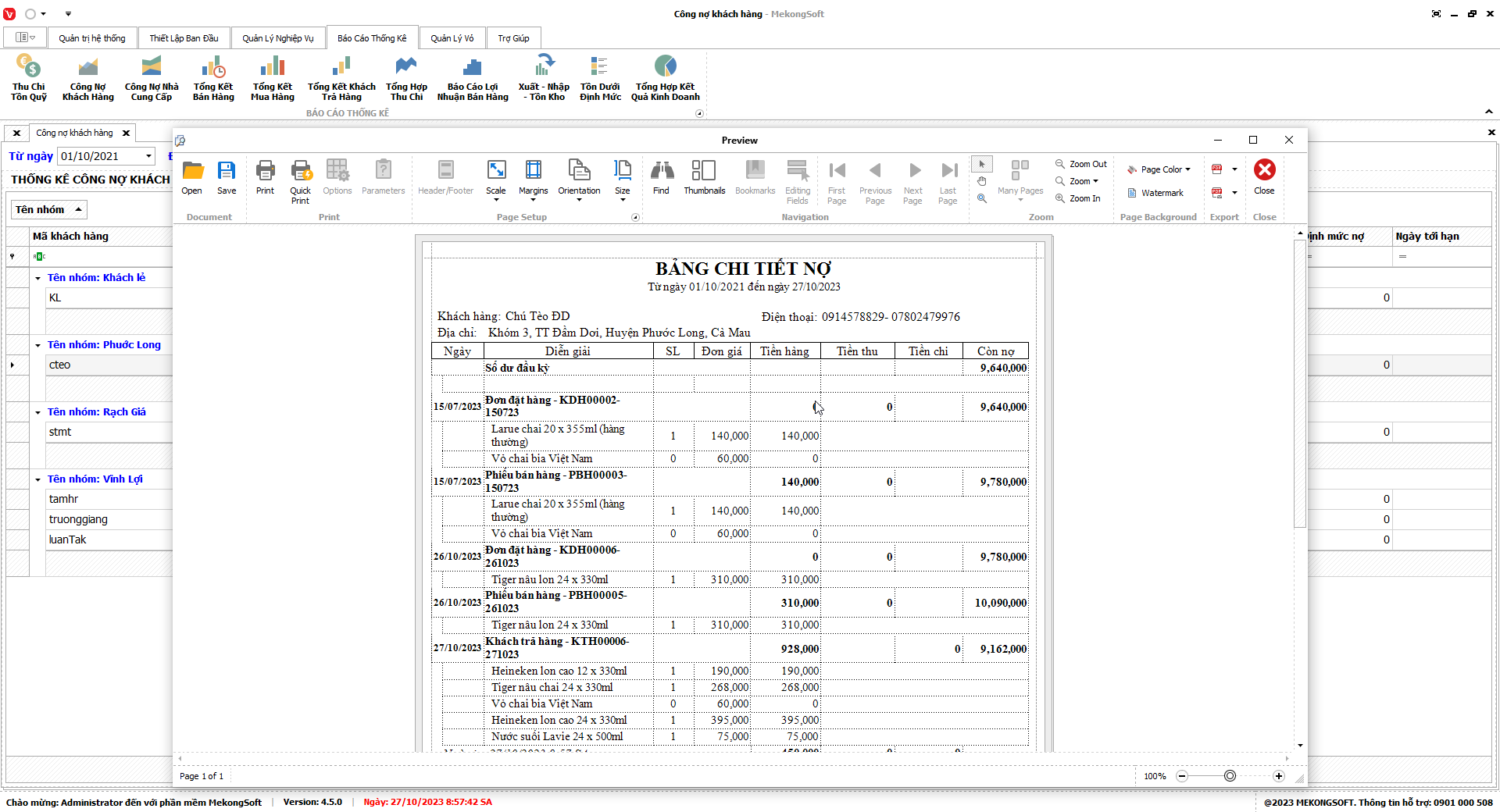
Task: Switch to Quản Lý Nghiệp Vụ tab
Action: click(277, 38)
